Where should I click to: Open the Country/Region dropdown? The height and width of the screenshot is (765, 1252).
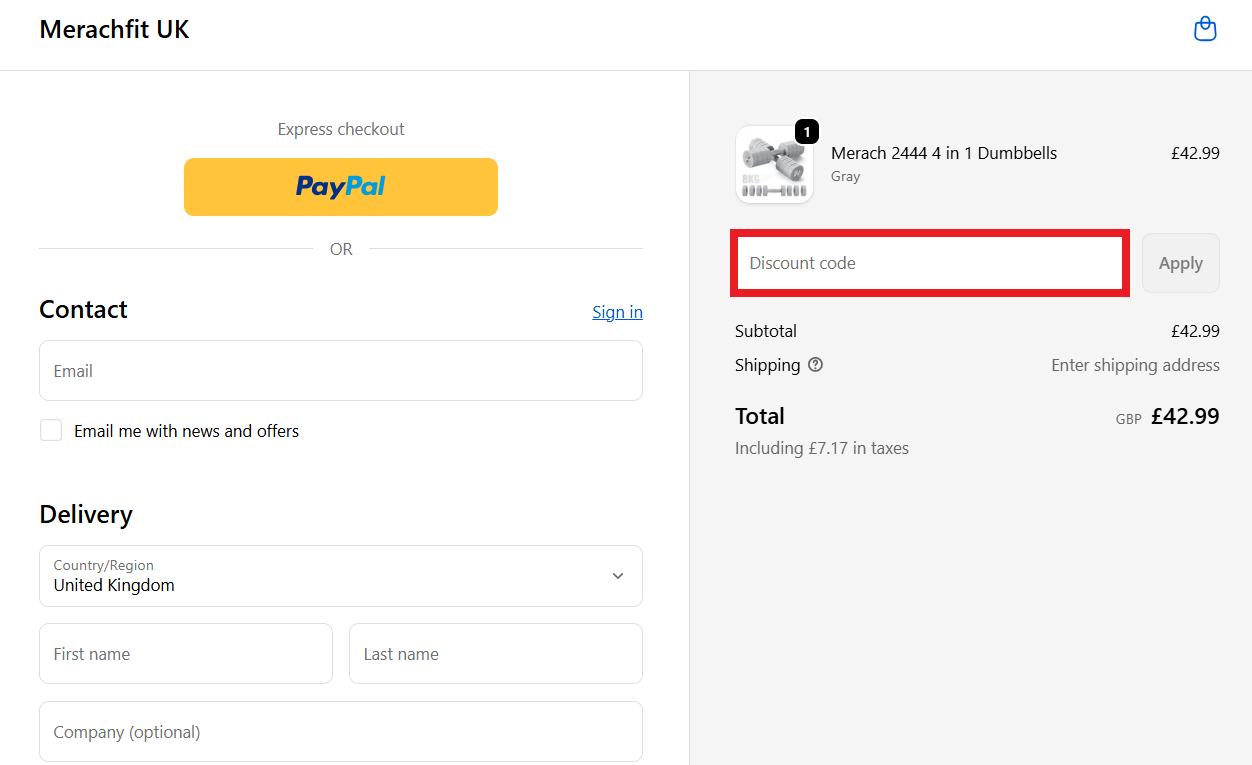tap(340, 576)
